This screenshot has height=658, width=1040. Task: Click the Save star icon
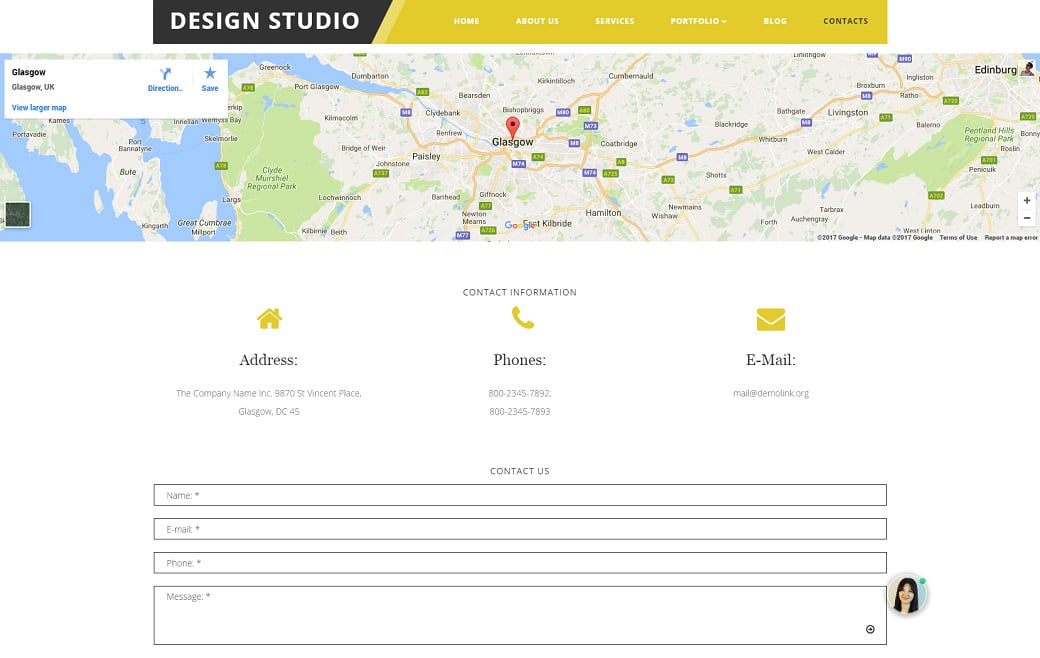(210, 75)
